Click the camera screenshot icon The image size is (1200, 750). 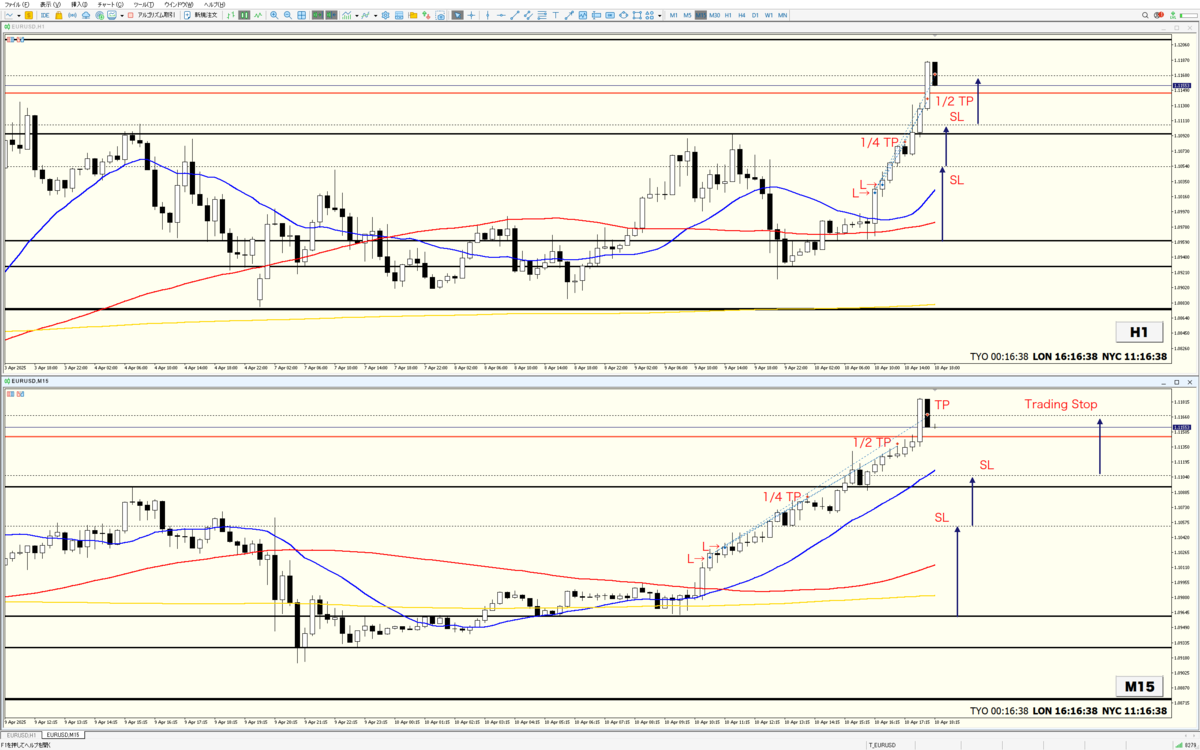click(x=441, y=15)
